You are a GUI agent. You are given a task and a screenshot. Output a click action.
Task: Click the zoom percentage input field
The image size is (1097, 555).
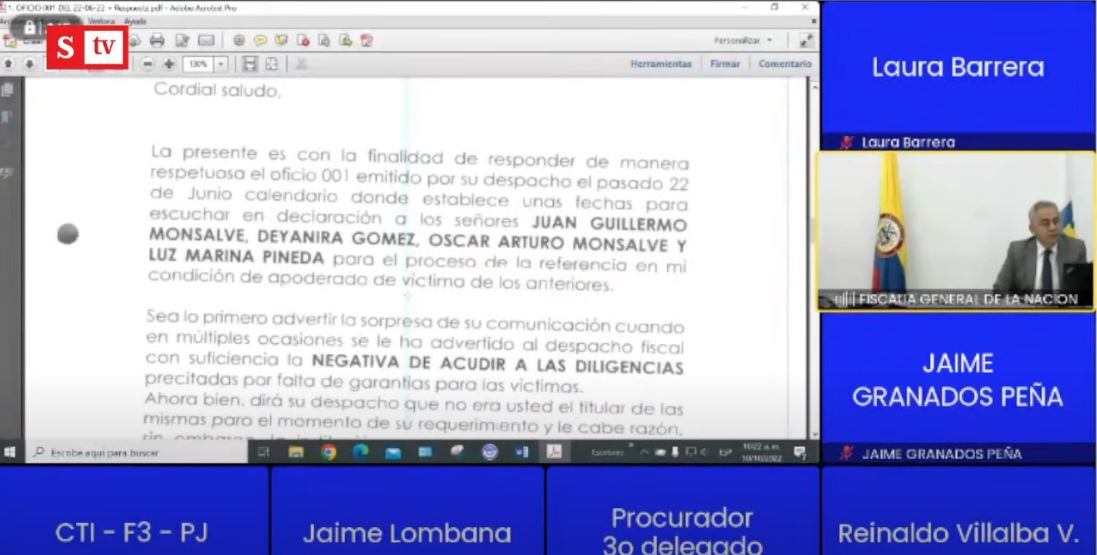(x=199, y=64)
